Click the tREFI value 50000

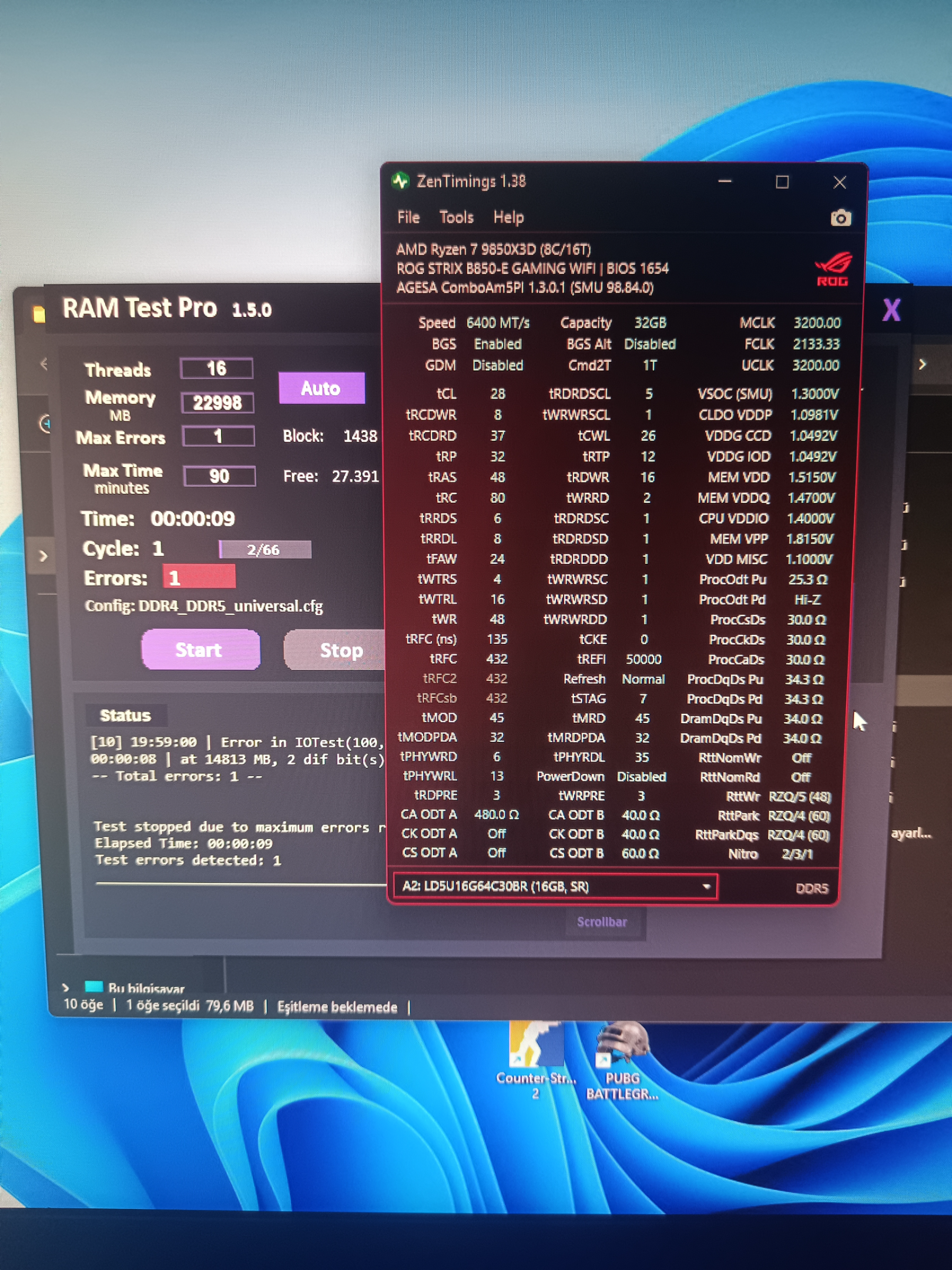point(643,659)
